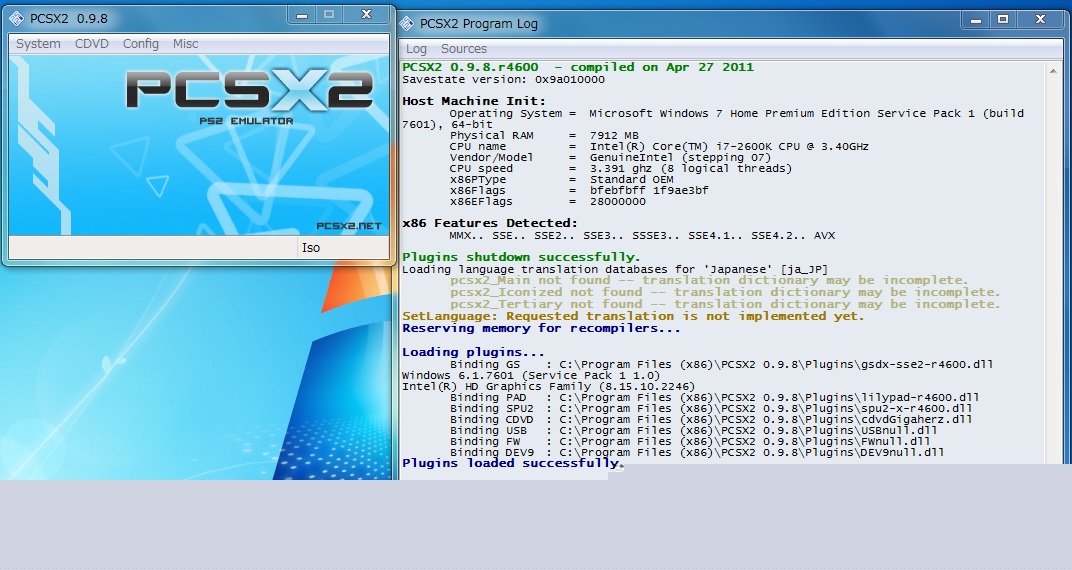Click the 'SetLanguage: Requested translation' line
The width and height of the screenshot is (1072, 570).
633,316
